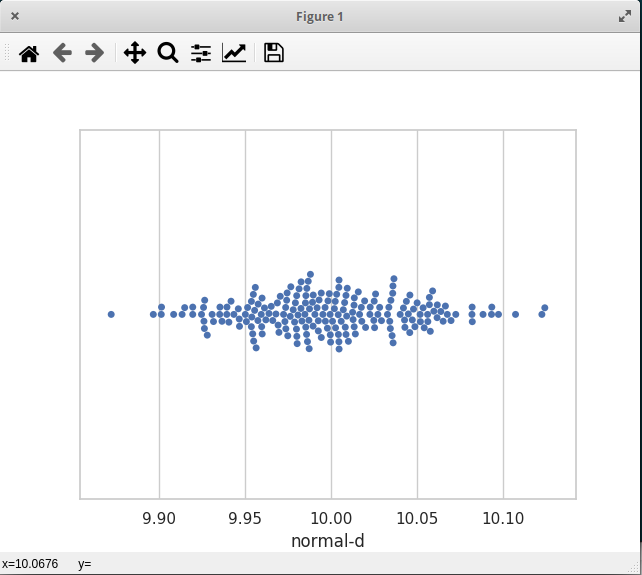
Task: Select the leftmost outlier dot in the swarm
Action: [111, 314]
